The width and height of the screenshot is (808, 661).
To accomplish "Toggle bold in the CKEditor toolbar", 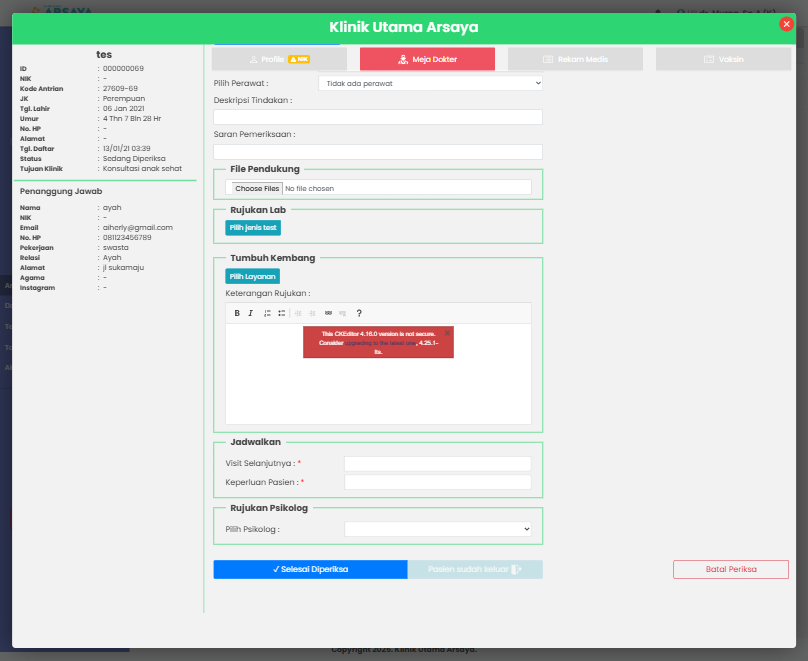I will tap(237, 313).
